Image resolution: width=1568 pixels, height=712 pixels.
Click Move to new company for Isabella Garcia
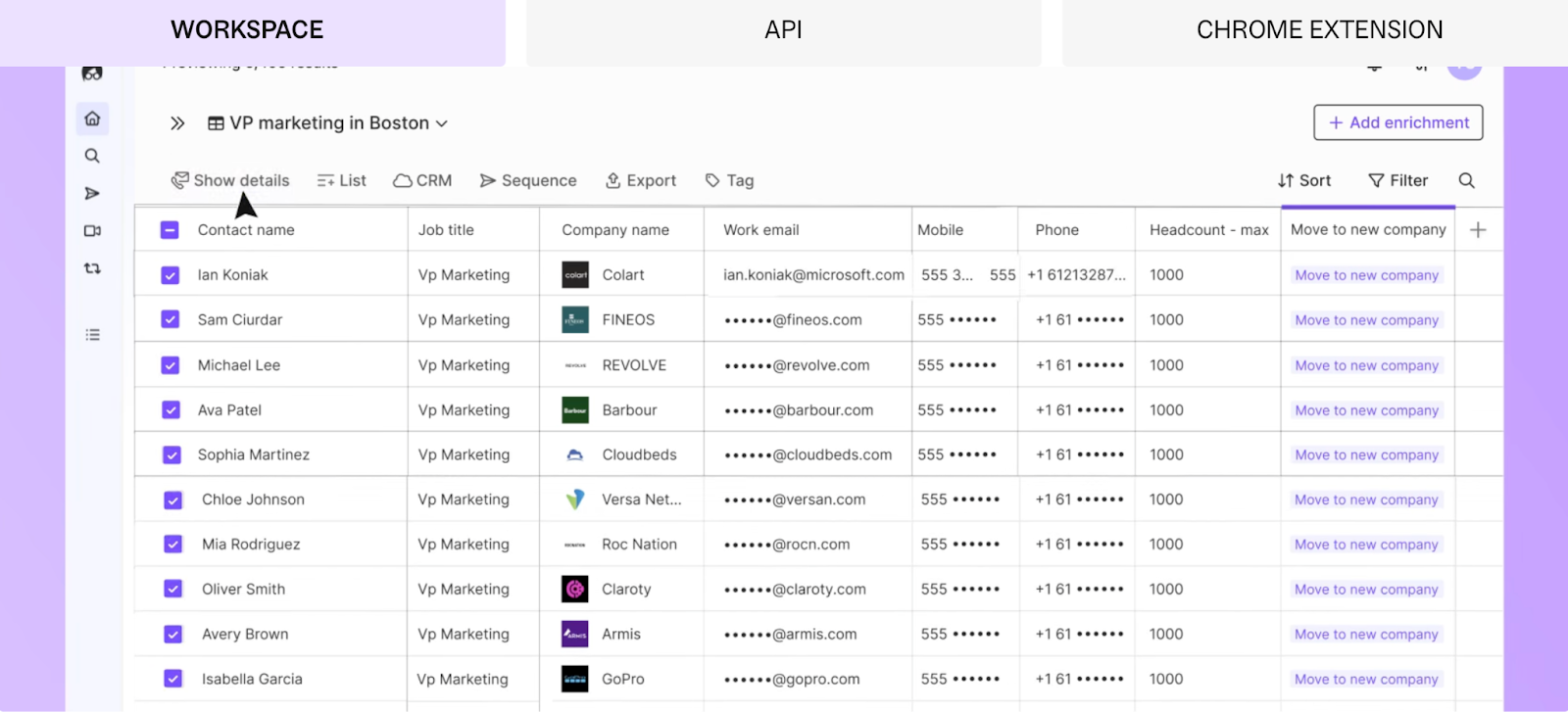tap(1366, 680)
